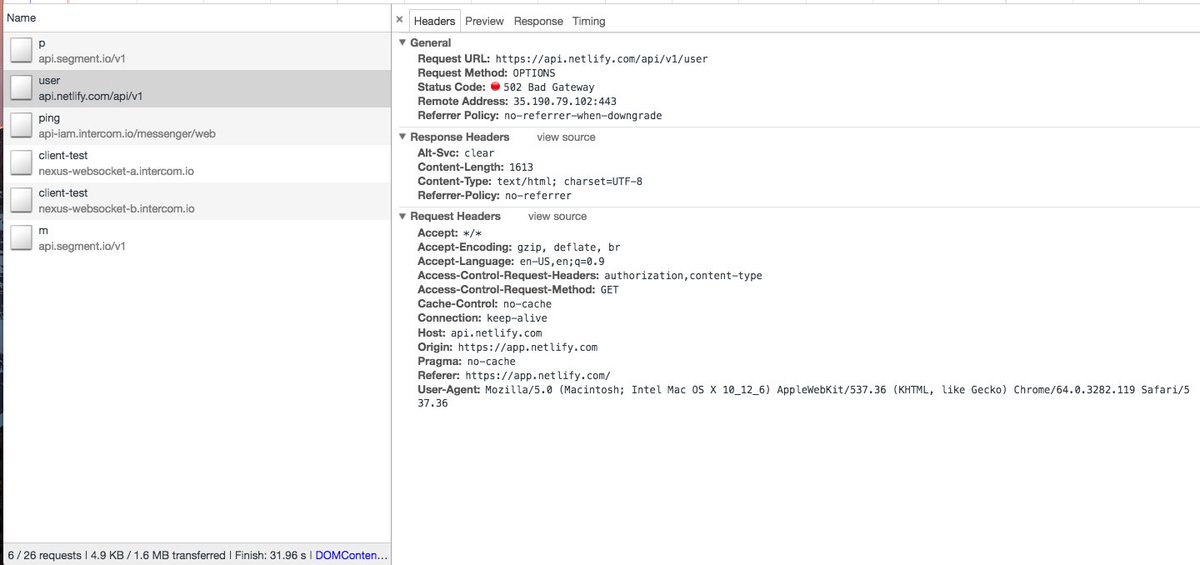Click the Cache-Control no-cache value
This screenshot has height=565, width=1200.
pyautogui.click(x=527, y=303)
